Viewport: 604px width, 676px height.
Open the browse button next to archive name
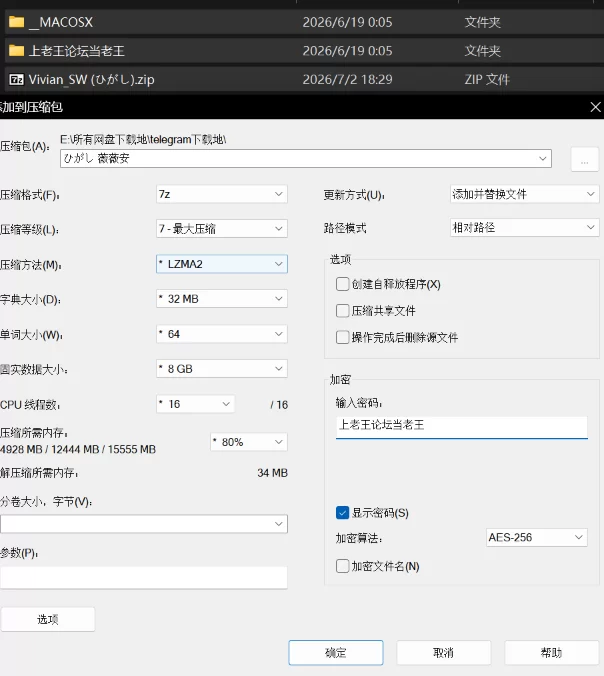coord(585,159)
